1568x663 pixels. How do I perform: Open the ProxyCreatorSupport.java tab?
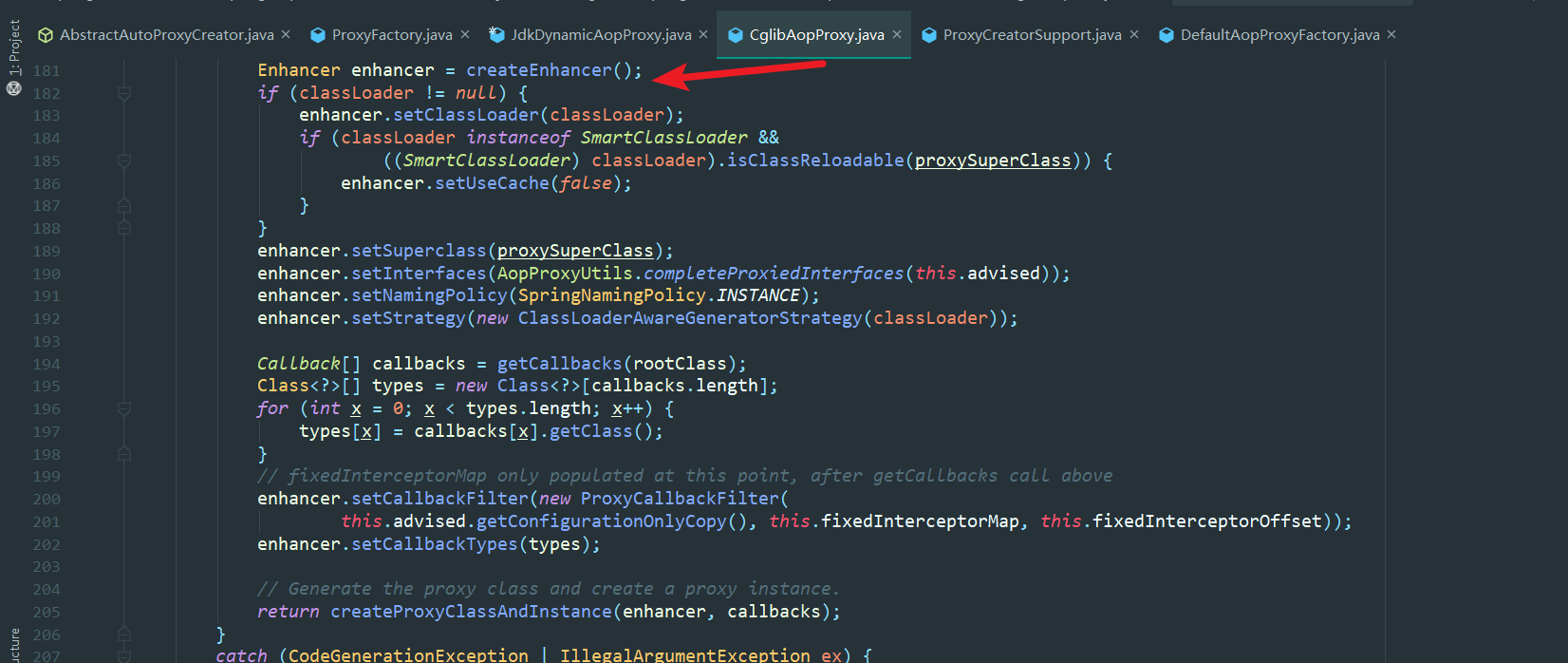(x=1032, y=35)
